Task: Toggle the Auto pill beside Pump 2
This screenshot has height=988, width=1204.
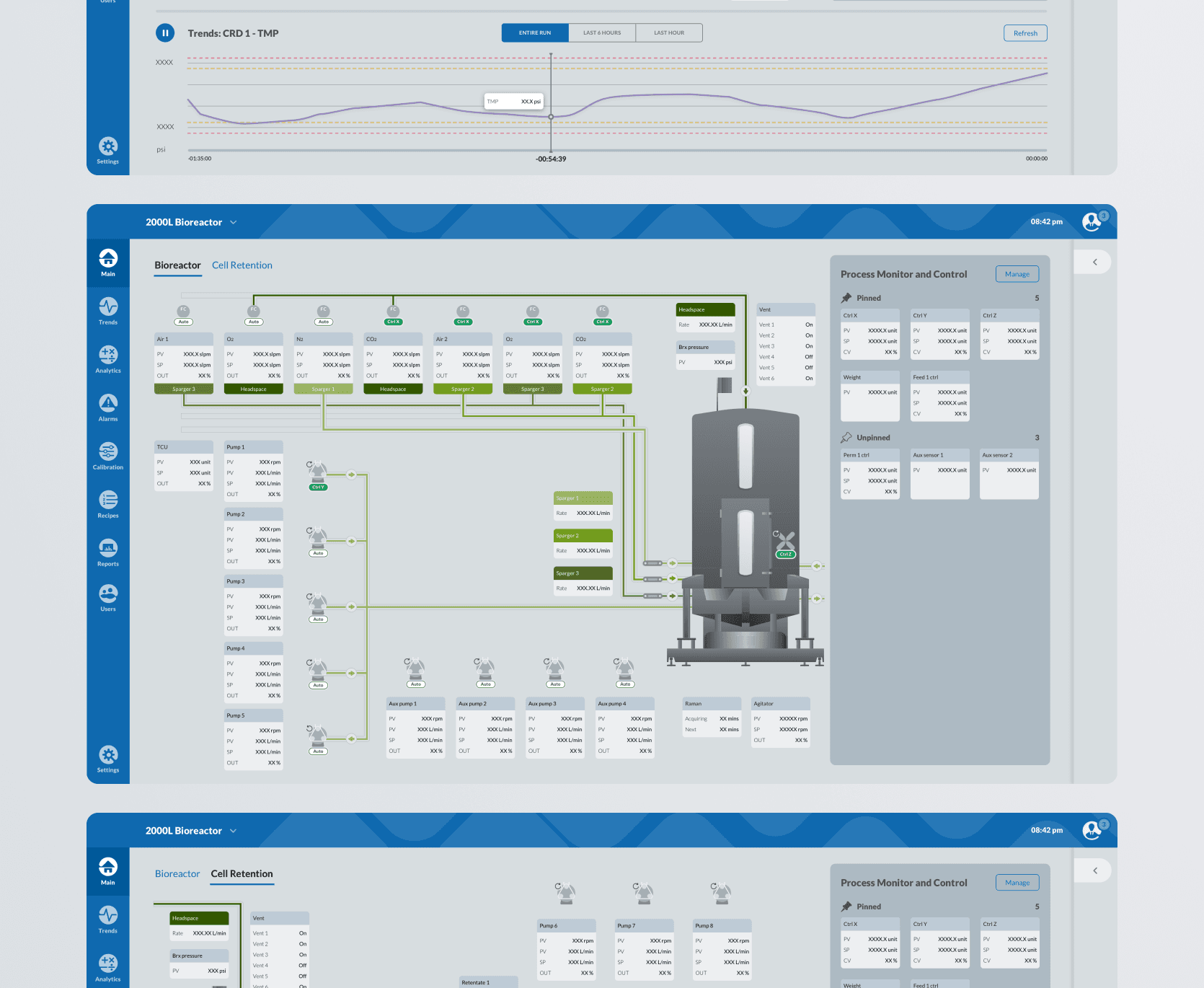Action: (x=318, y=554)
